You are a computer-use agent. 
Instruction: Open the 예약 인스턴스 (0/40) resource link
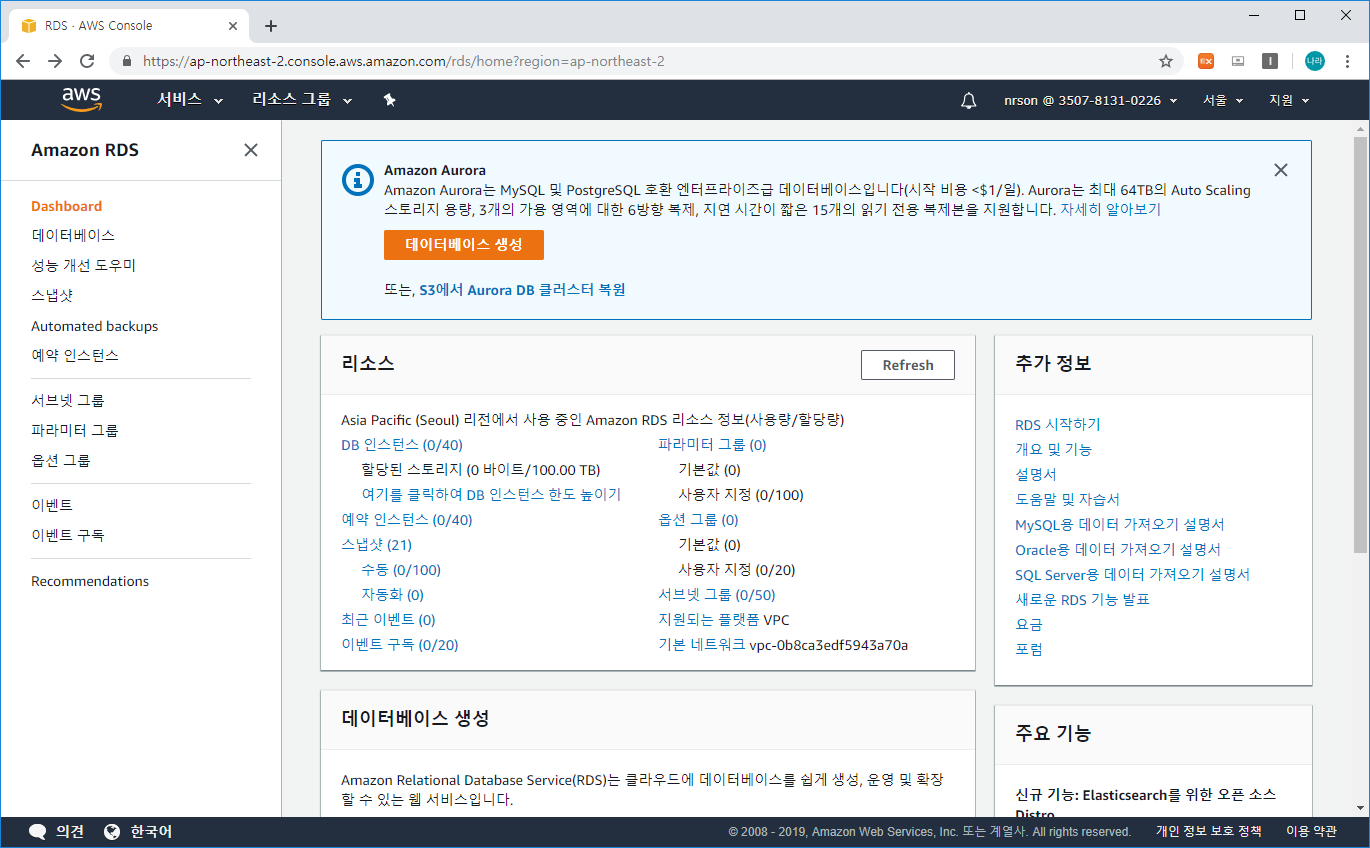(407, 520)
